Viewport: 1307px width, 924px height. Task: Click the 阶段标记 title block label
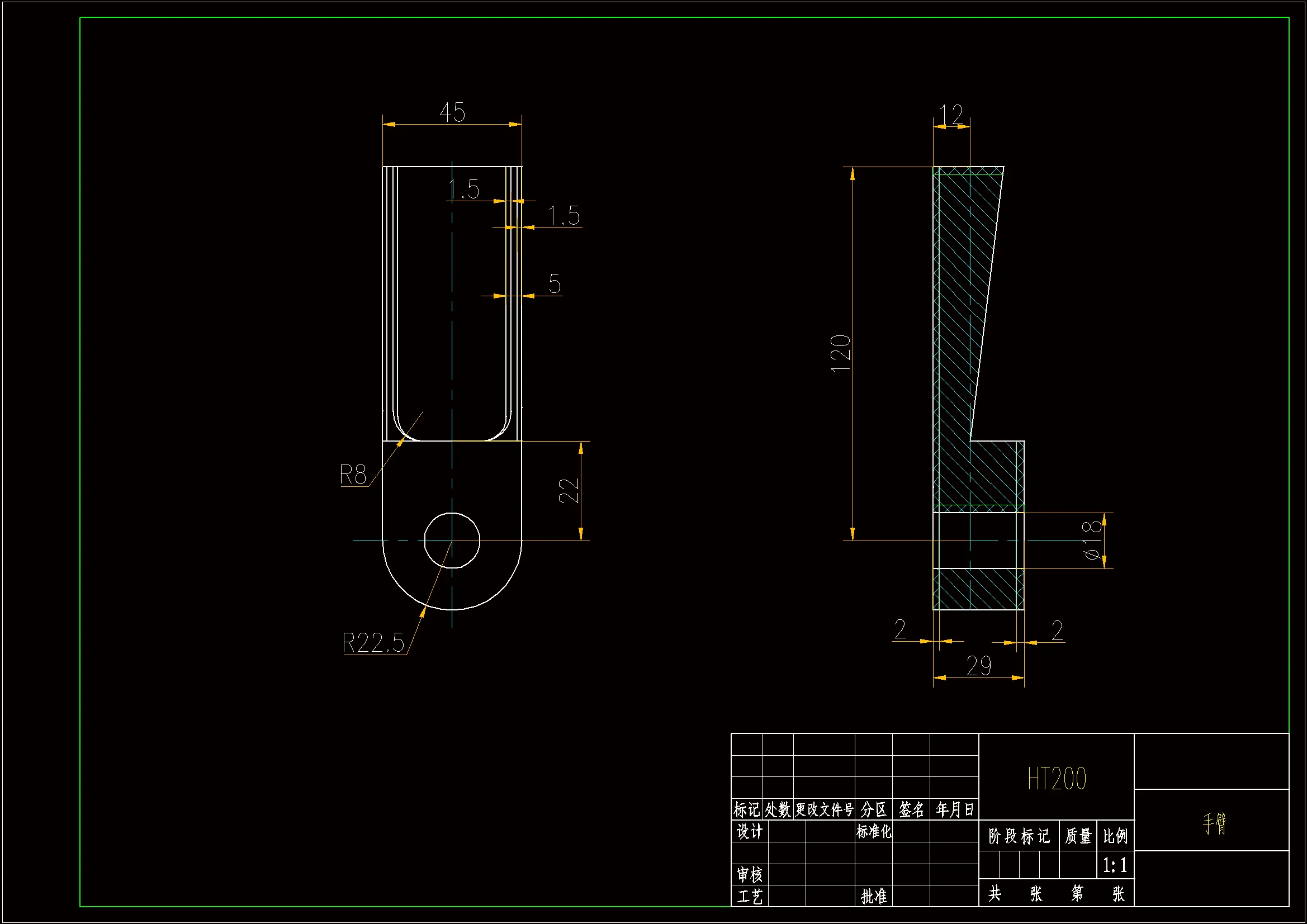[x=1019, y=836]
